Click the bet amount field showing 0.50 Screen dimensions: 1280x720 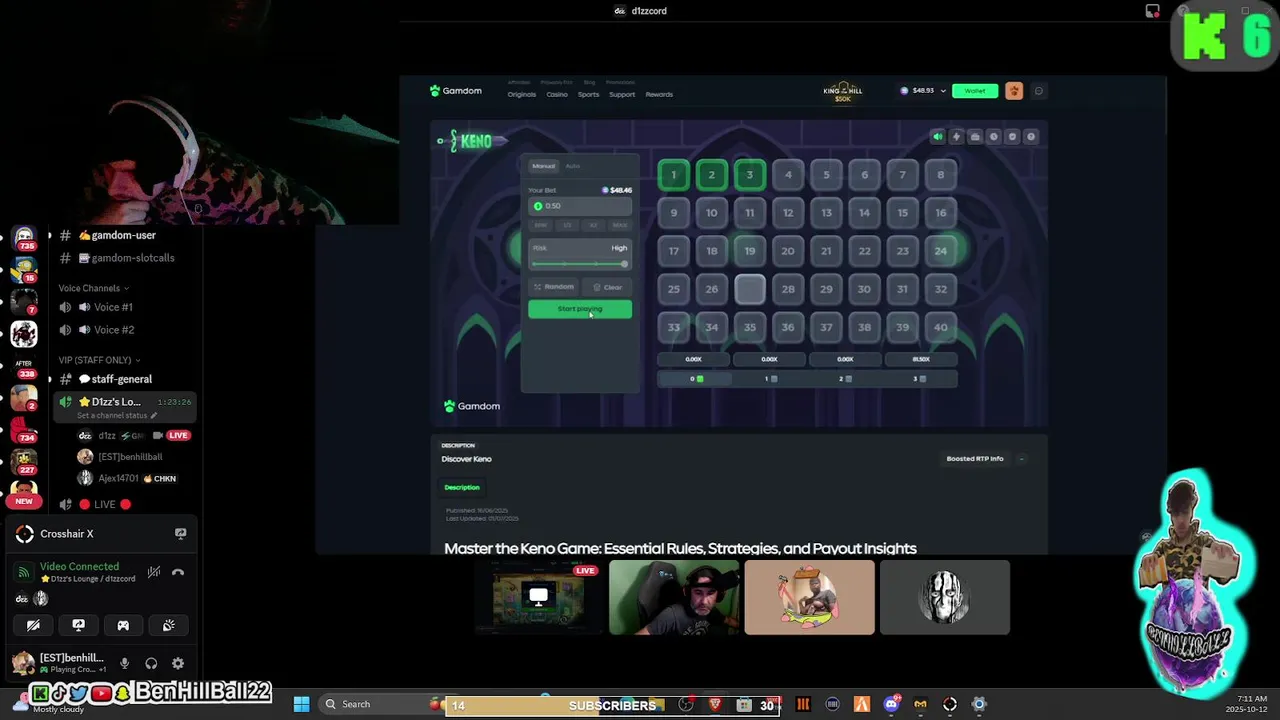coord(580,206)
